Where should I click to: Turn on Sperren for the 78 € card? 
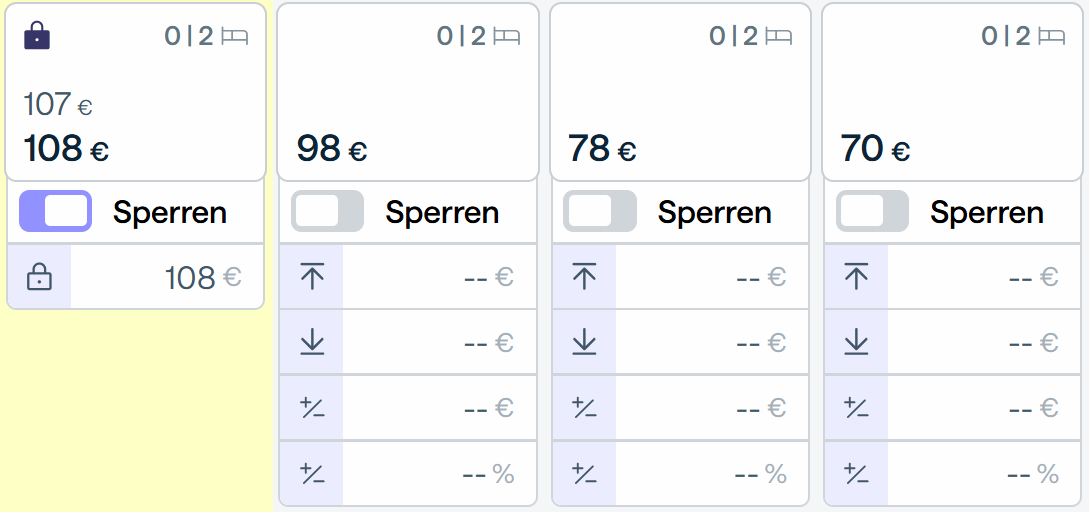click(599, 210)
